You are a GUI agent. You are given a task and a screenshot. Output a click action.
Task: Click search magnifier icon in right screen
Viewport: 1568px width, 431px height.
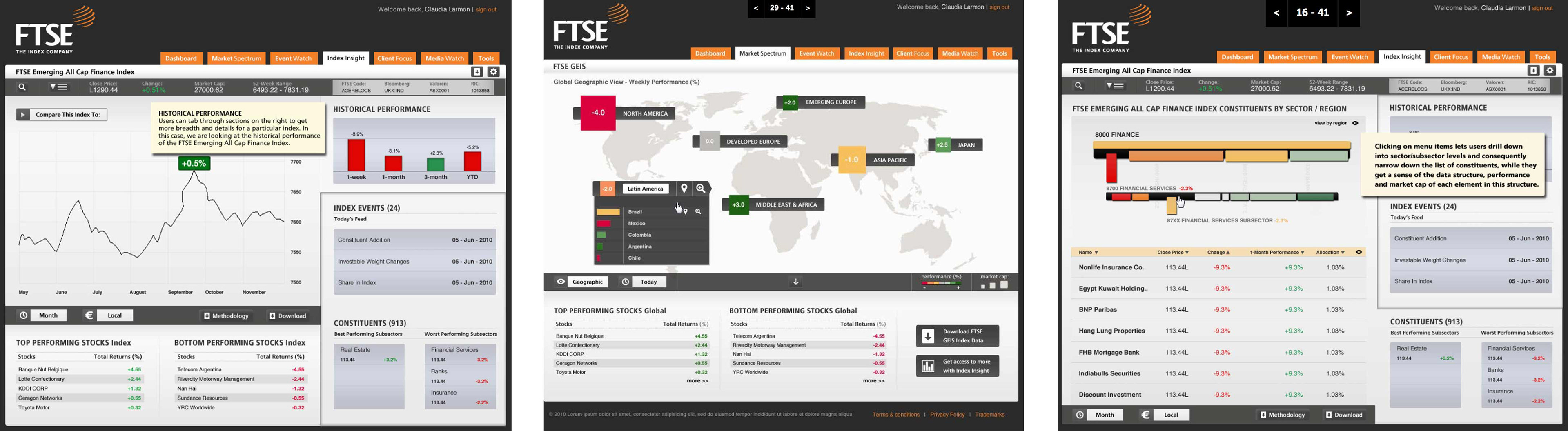point(1078,86)
